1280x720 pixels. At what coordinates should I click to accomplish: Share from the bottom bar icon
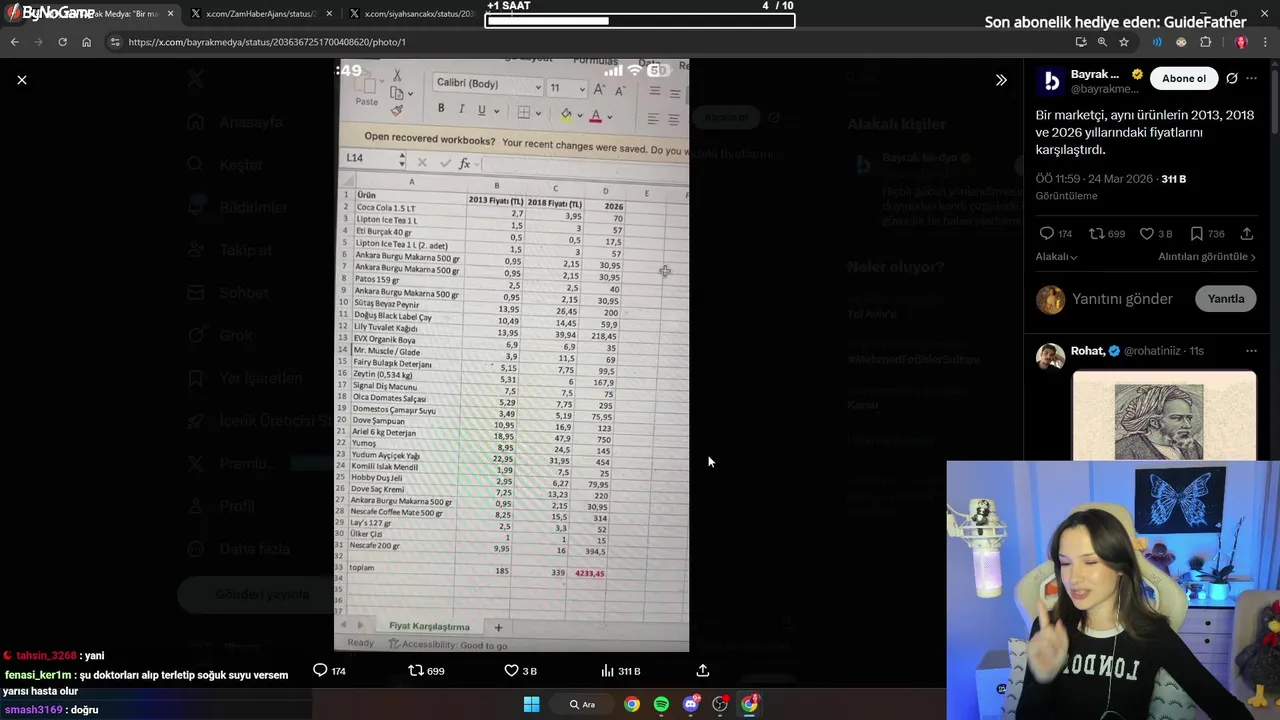coord(703,671)
